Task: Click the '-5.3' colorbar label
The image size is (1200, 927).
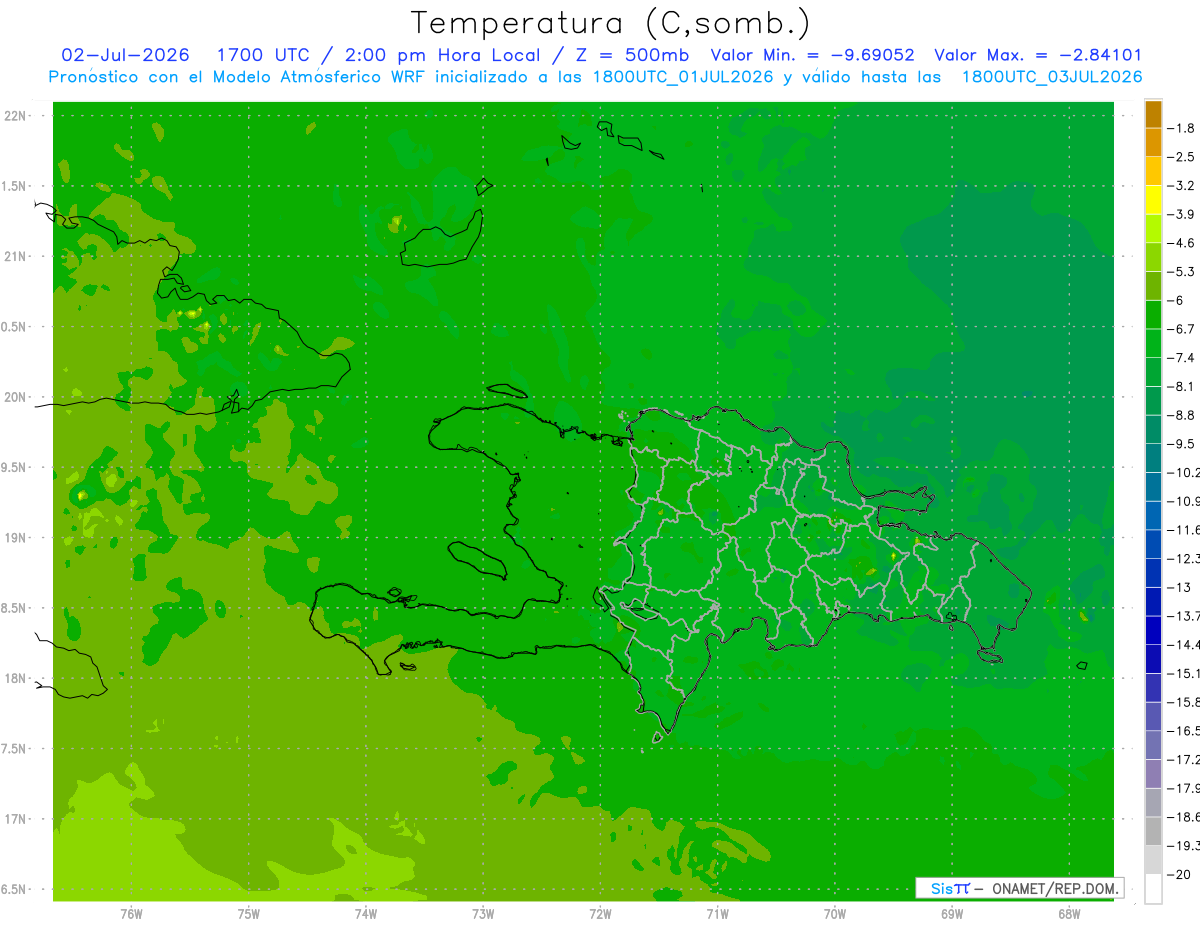Action: 1181,271
